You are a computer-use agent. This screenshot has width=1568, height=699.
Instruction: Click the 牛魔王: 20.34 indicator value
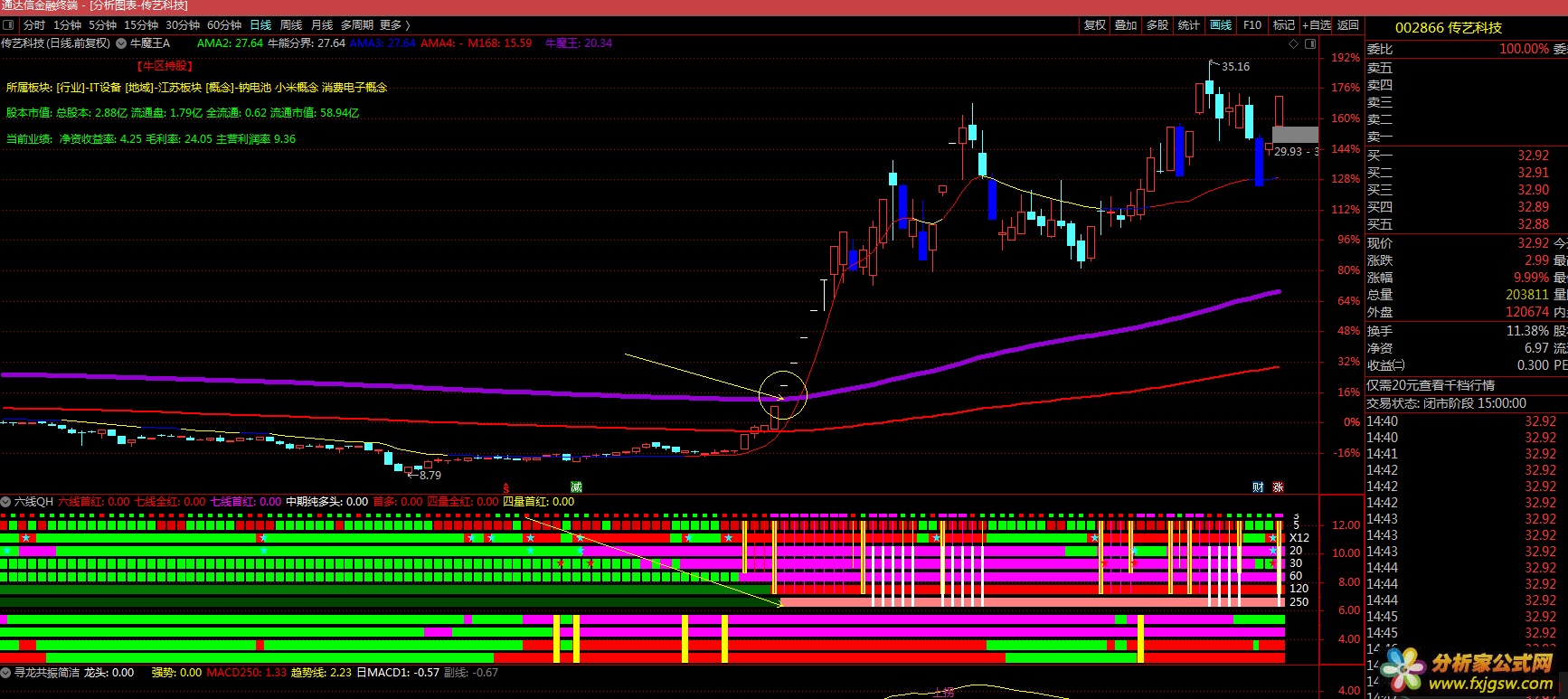pyautogui.click(x=579, y=43)
